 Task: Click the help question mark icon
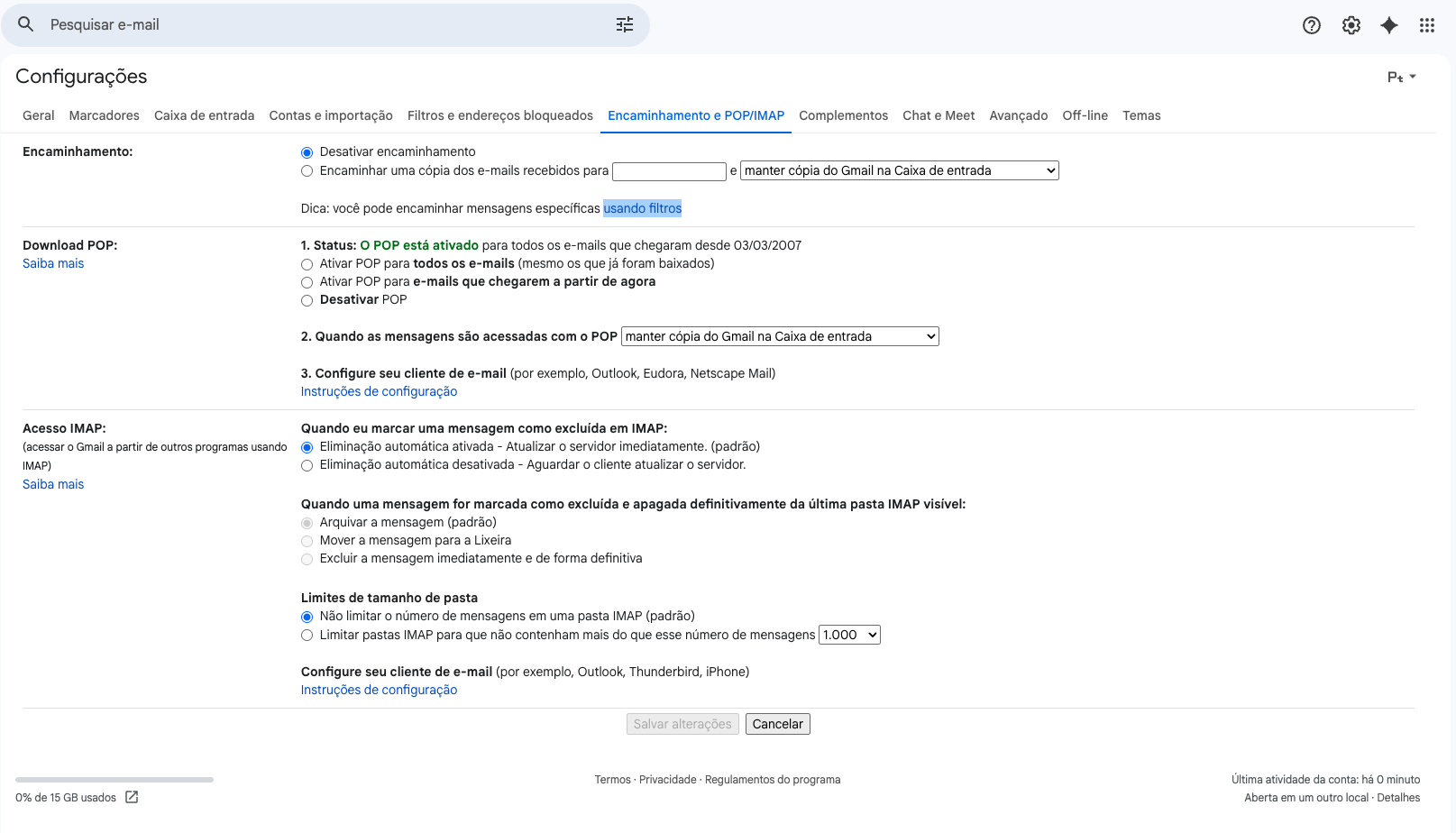[1311, 24]
